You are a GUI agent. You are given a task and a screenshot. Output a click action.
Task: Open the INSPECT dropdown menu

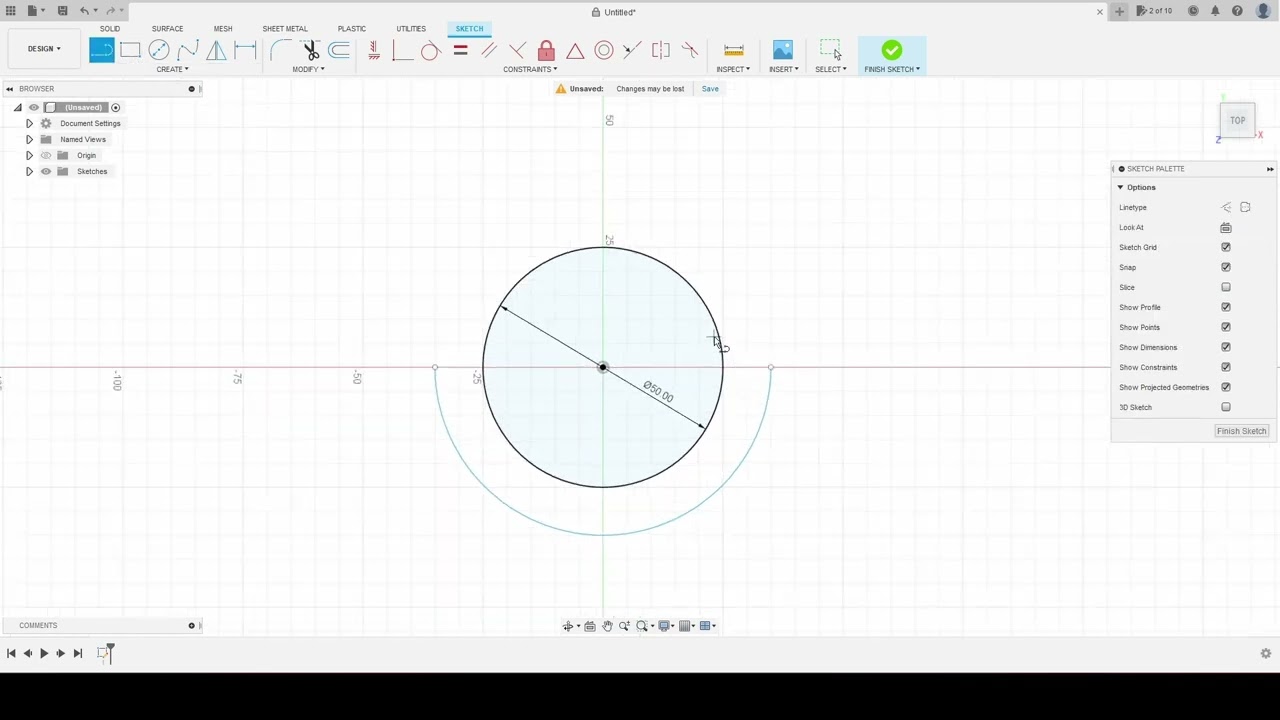[x=733, y=69]
